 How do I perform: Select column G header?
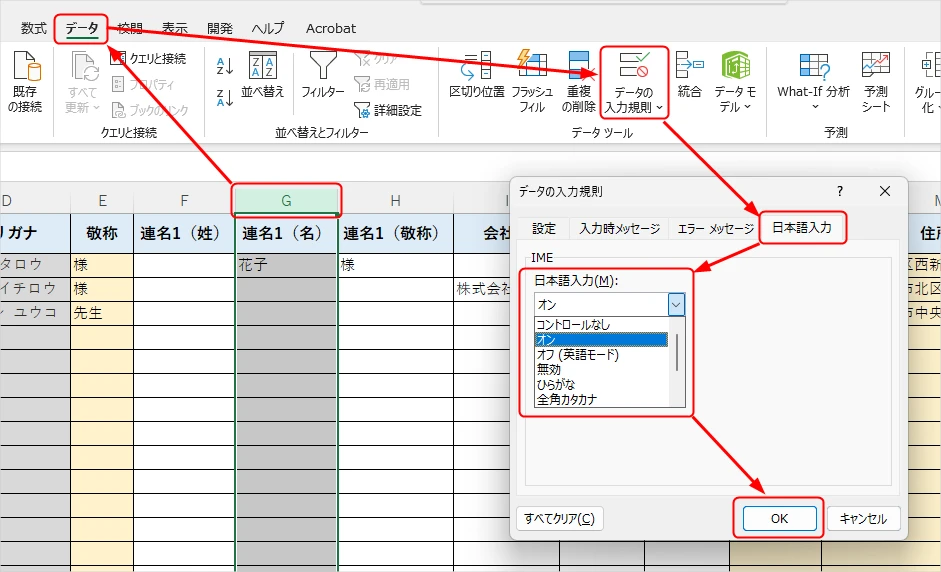coord(286,200)
